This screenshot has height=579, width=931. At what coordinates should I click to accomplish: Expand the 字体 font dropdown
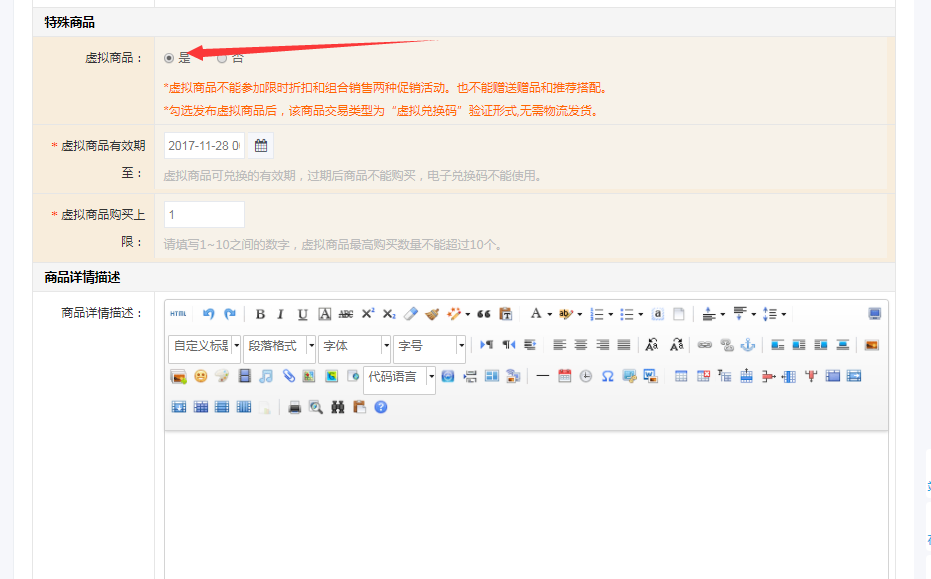click(385, 345)
